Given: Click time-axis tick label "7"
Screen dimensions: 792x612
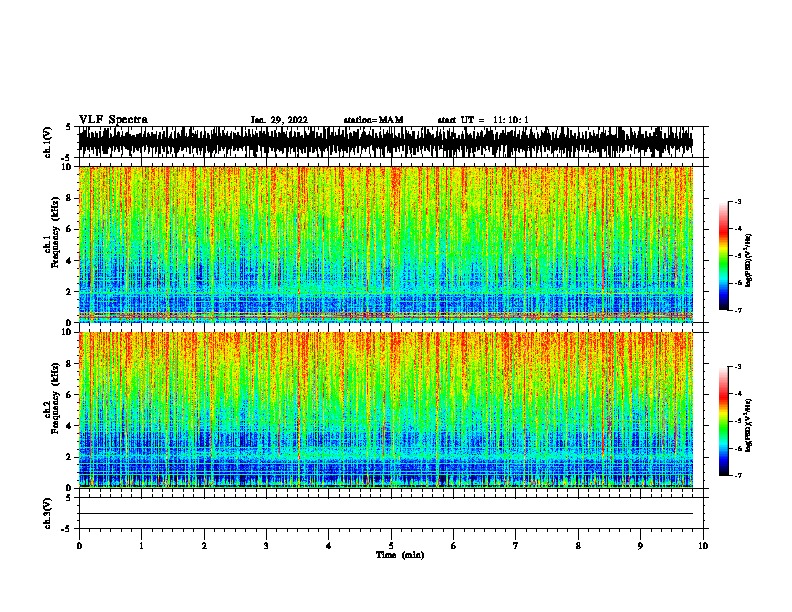Looking at the screenshot, I should 516,546.
